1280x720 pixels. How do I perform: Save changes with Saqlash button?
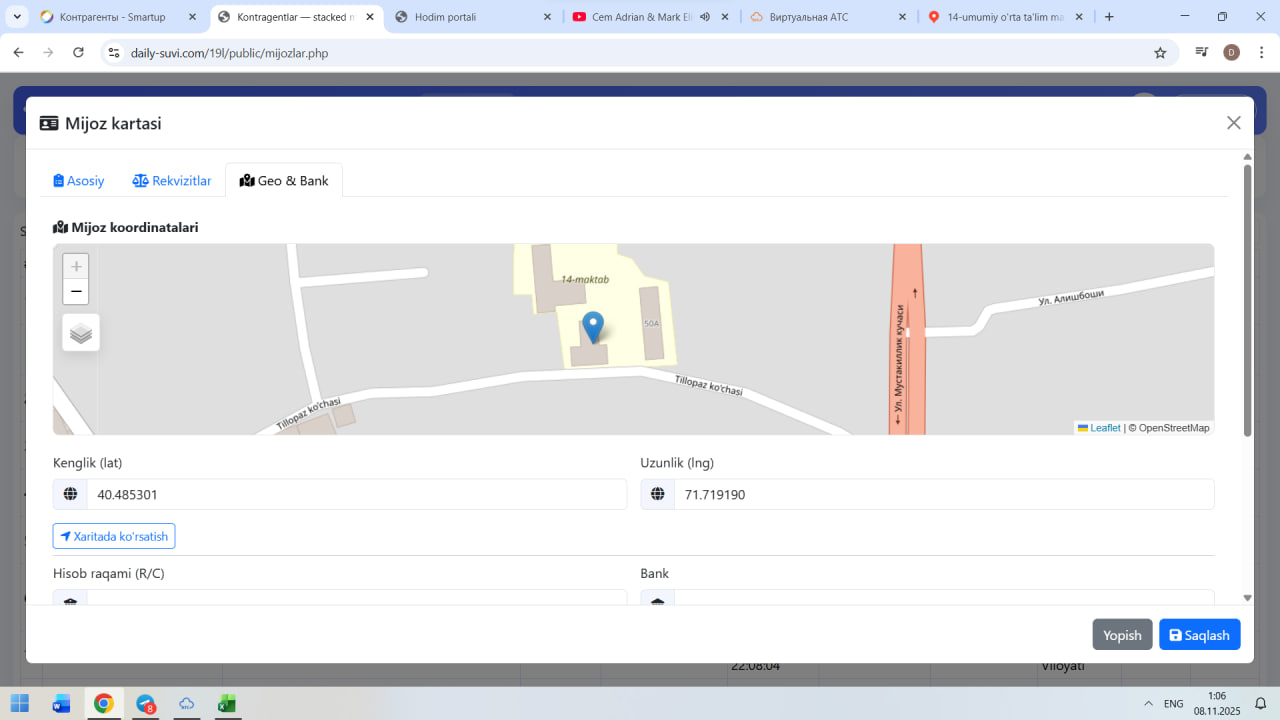1200,635
